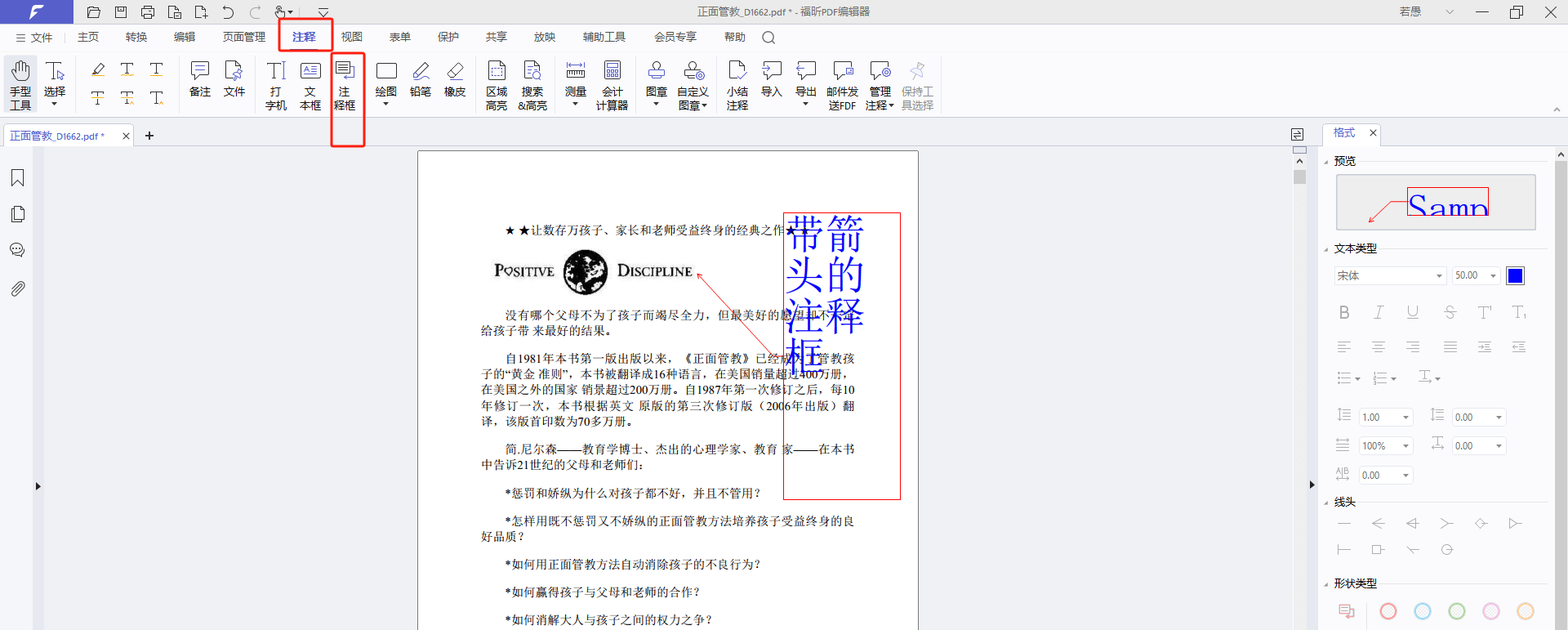Image resolution: width=1568 pixels, height=630 pixels.
Task: Switch to the 视图 (View) ribbon tab
Action: [351, 38]
